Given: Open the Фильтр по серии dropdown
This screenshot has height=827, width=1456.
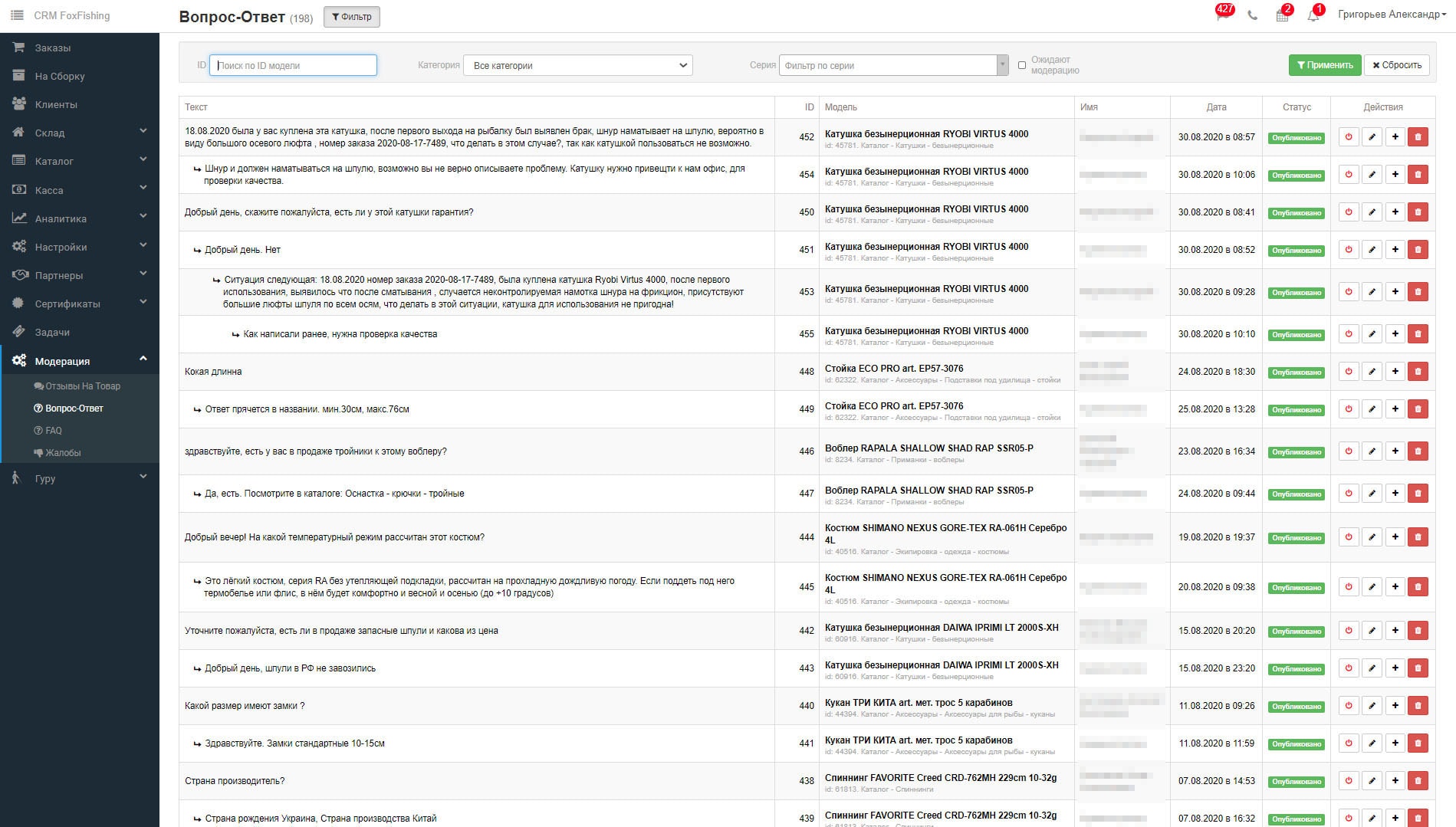Looking at the screenshot, I should coord(893,65).
